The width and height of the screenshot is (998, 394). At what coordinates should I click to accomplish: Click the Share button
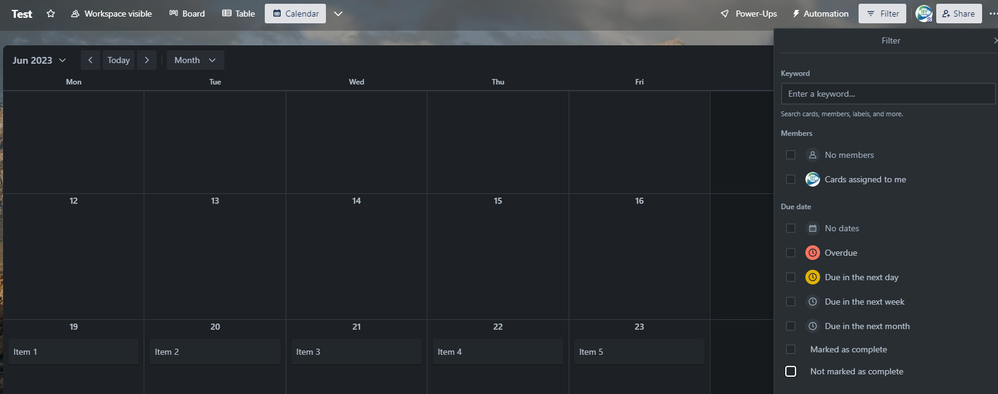click(959, 13)
